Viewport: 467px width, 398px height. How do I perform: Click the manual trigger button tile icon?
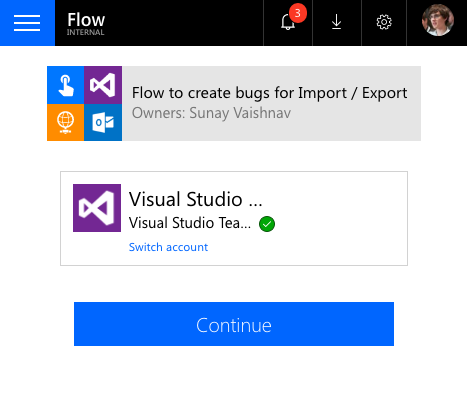pos(65,85)
